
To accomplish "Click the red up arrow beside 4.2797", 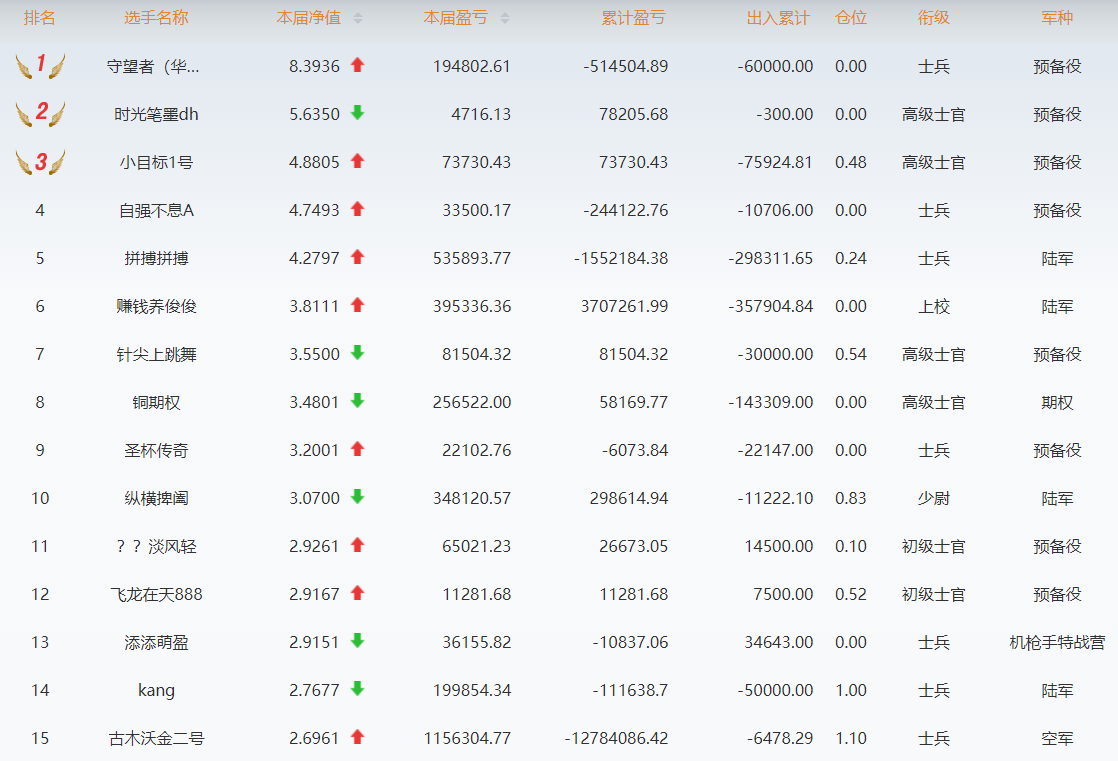I will [x=358, y=257].
